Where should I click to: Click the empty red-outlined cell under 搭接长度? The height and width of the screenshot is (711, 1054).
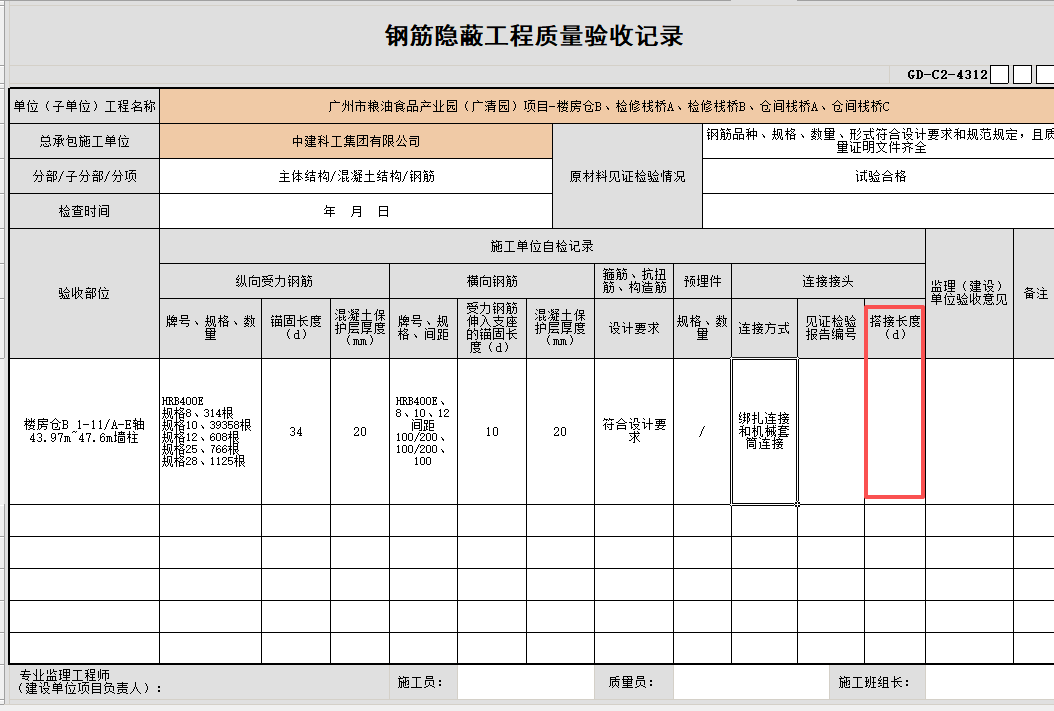tap(894, 431)
